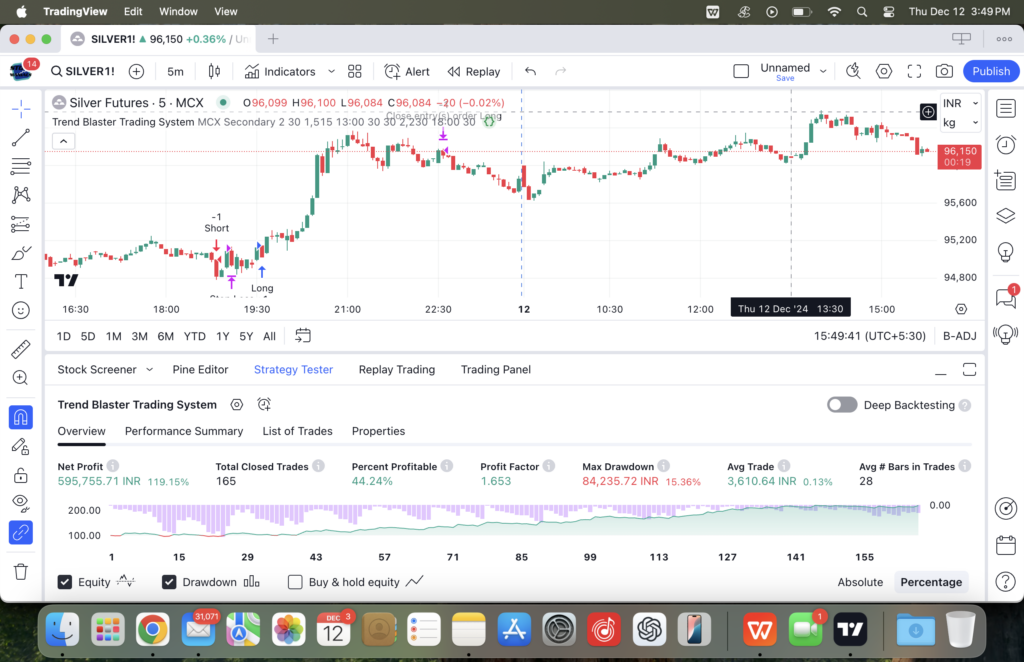This screenshot has width=1024, height=662.
Task: Select the trend line drawing tool
Action: [21, 137]
